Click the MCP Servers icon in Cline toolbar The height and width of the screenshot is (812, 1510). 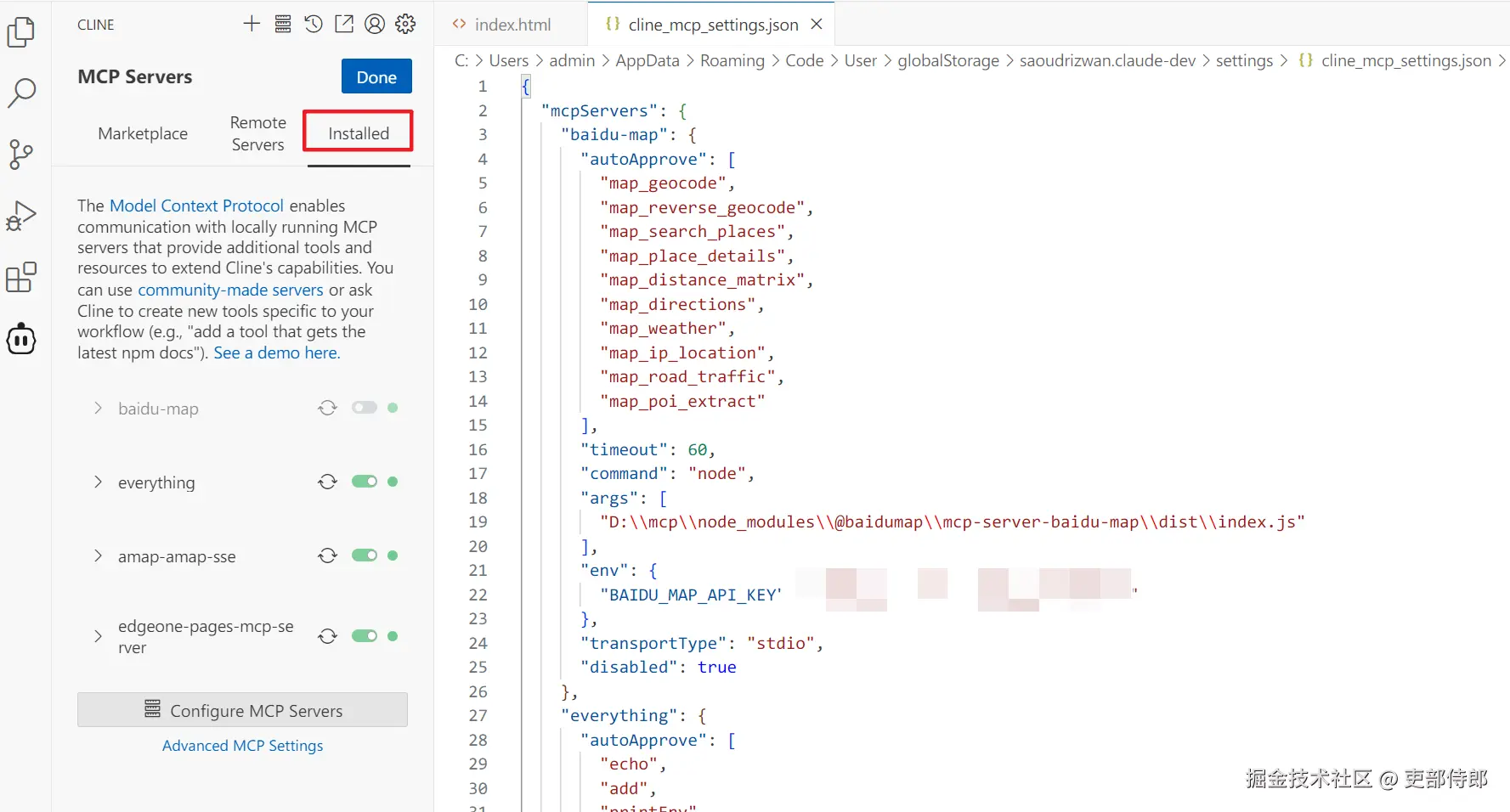(x=283, y=24)
